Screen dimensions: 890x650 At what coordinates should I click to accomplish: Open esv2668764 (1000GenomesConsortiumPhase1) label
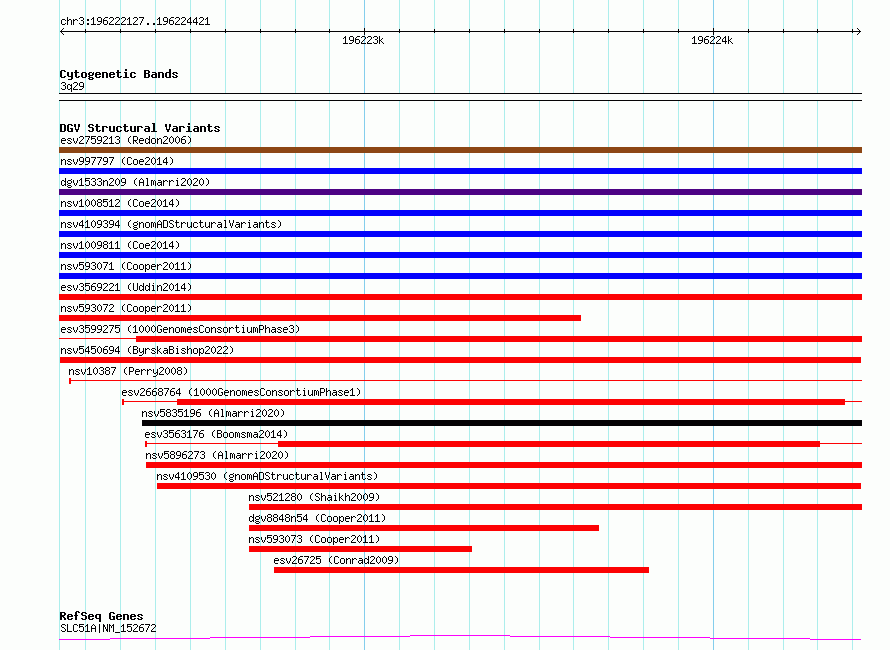(241, 392)
